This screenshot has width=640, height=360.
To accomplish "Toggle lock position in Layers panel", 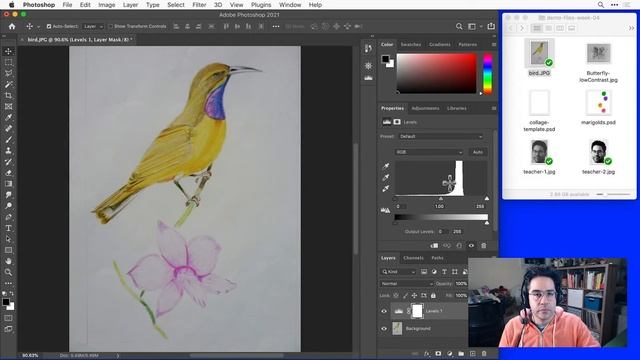I will click(x=414, y=296).
